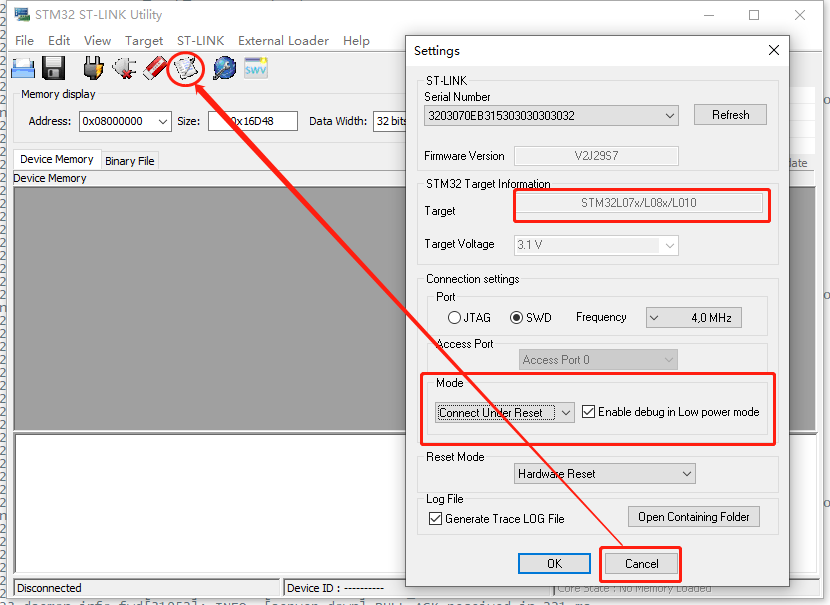Click the Size input field
The image size is (830, 605).
[252, 121]
